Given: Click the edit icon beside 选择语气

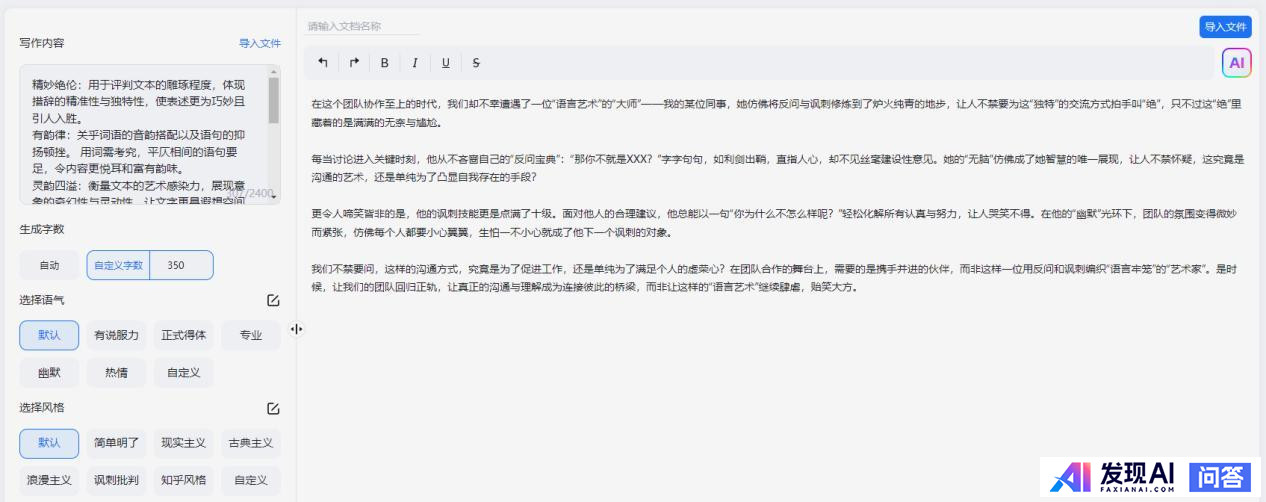Looking at the screenshot, I should [x=273, y=300].
